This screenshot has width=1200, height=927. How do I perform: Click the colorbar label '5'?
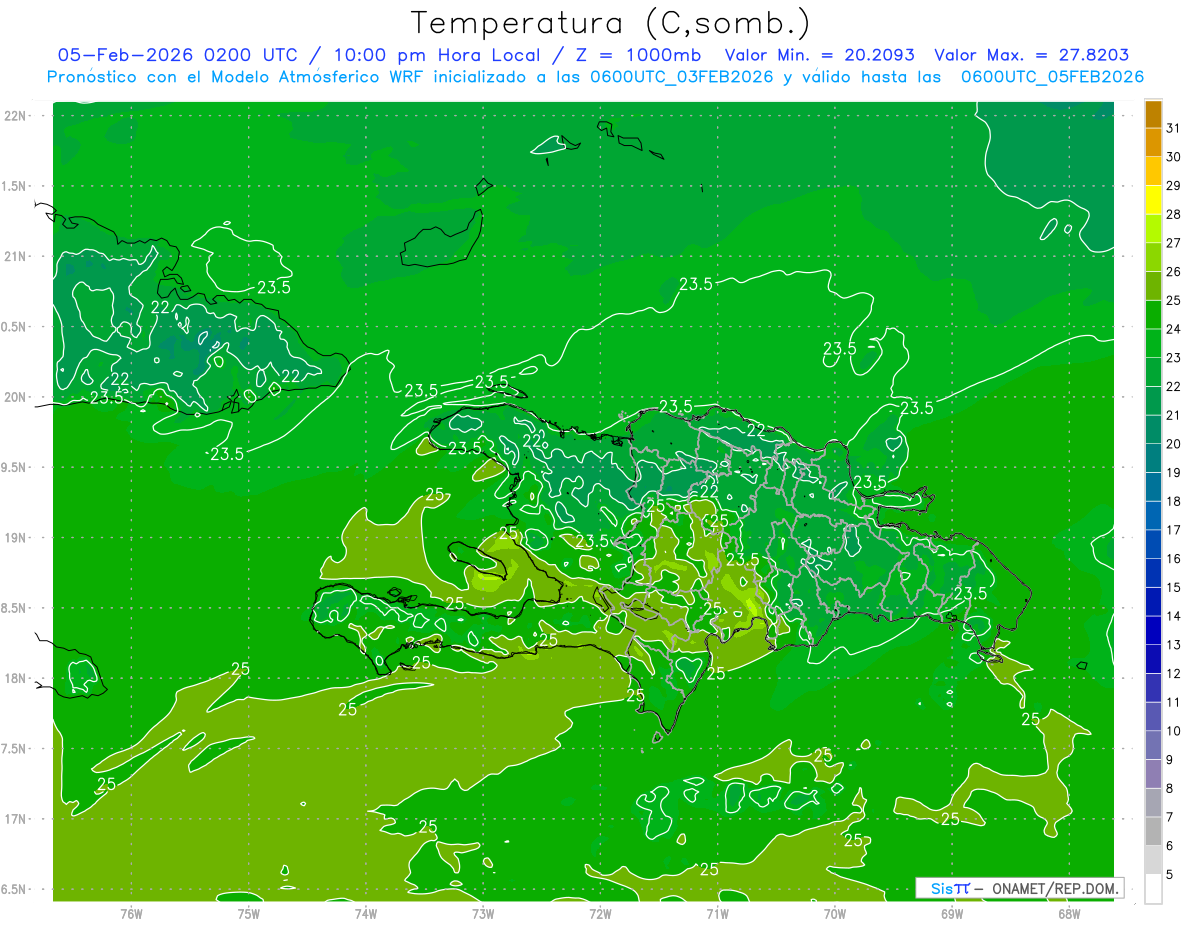point(1170,875)
